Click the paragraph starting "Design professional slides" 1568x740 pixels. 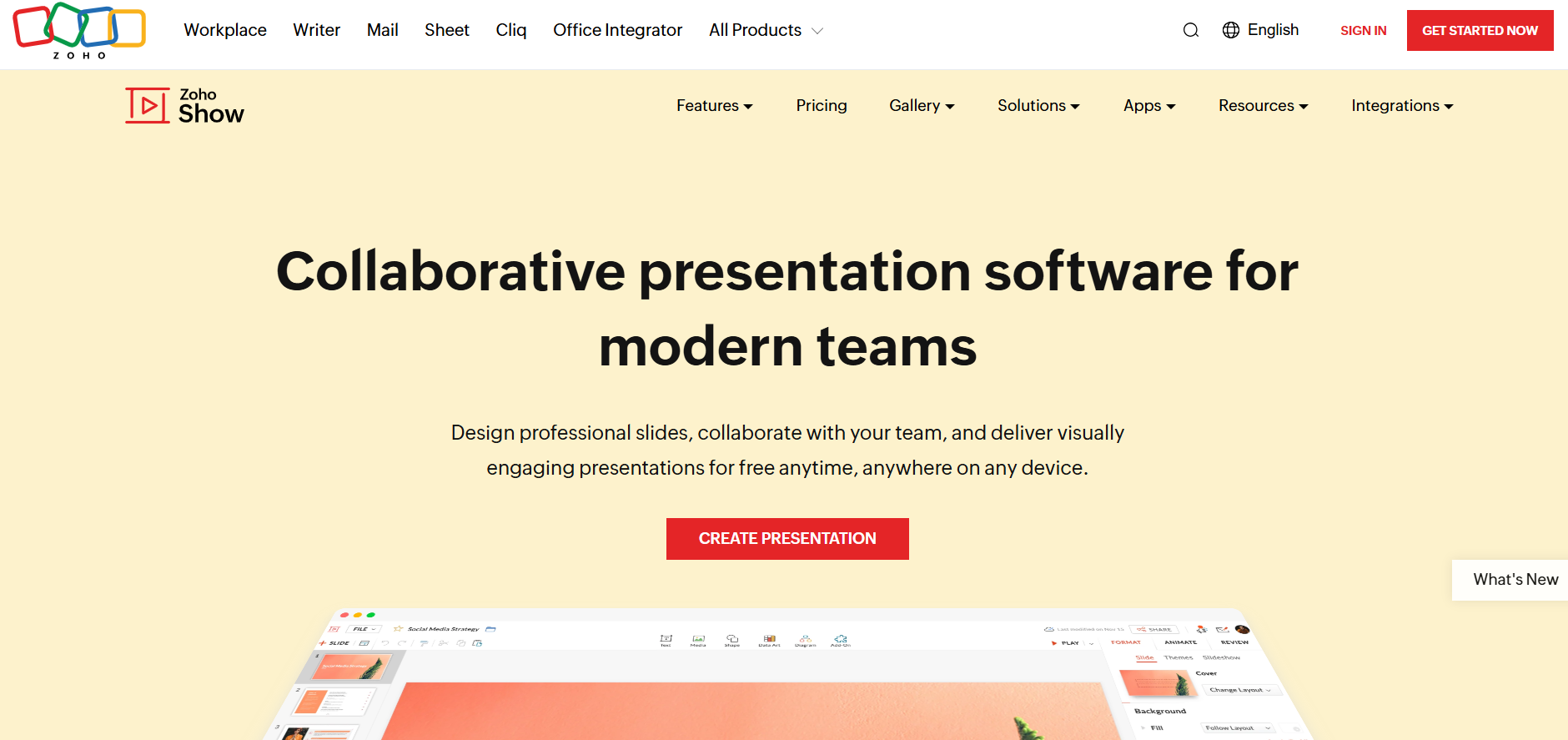coord(787,451)
